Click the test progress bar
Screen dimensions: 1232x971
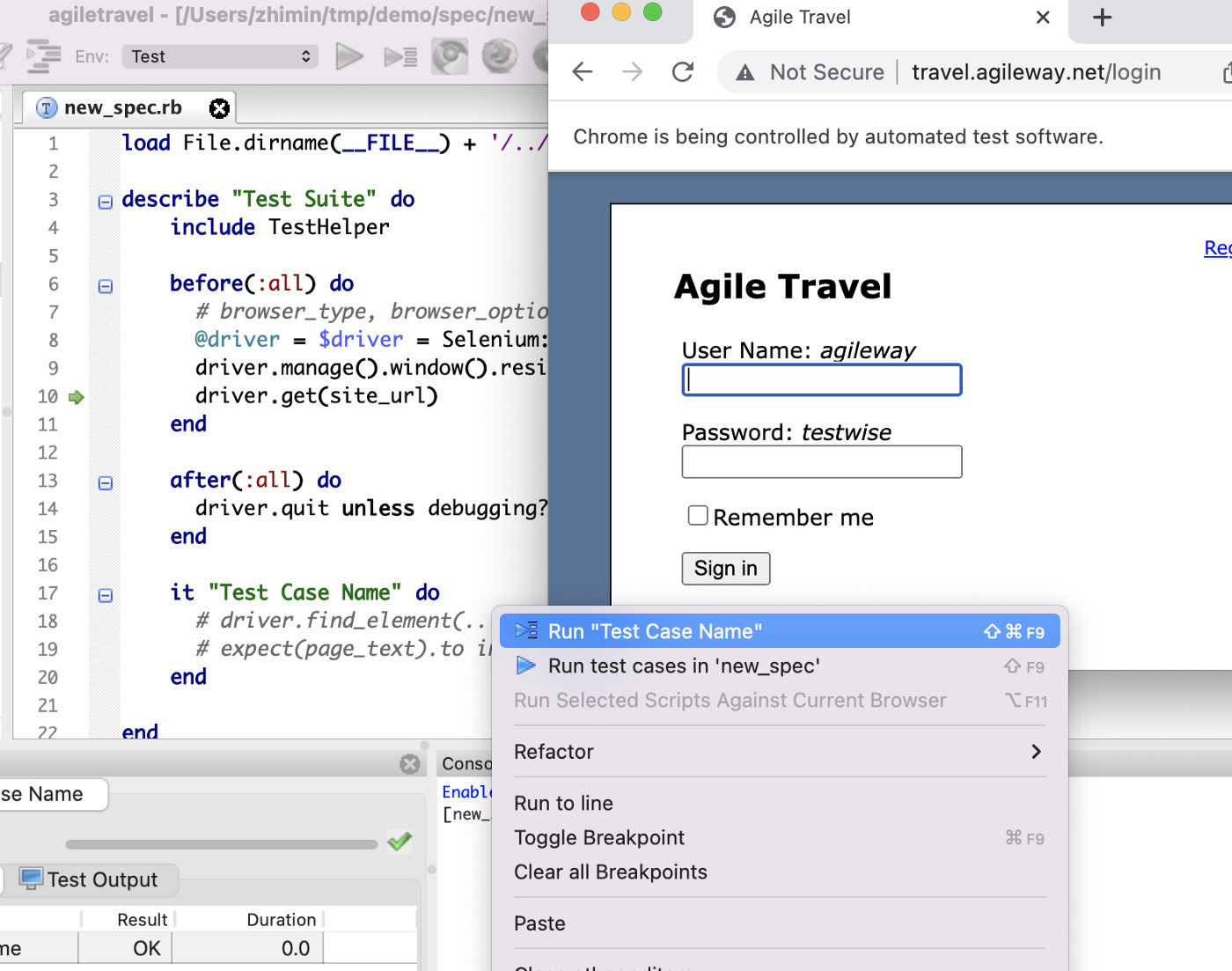222,844
